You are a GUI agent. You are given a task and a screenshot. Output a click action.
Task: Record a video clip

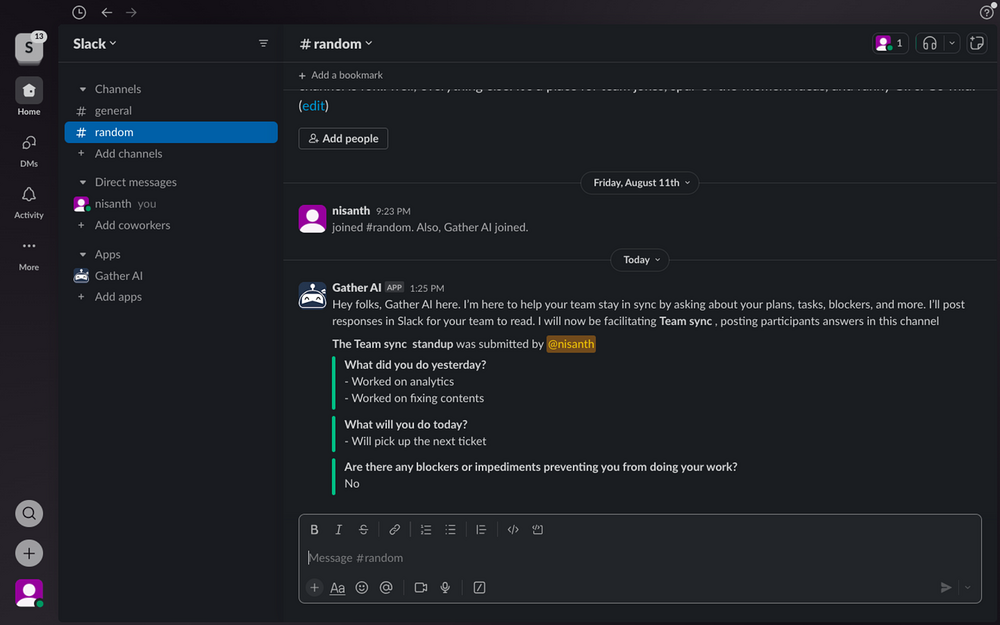421,587
